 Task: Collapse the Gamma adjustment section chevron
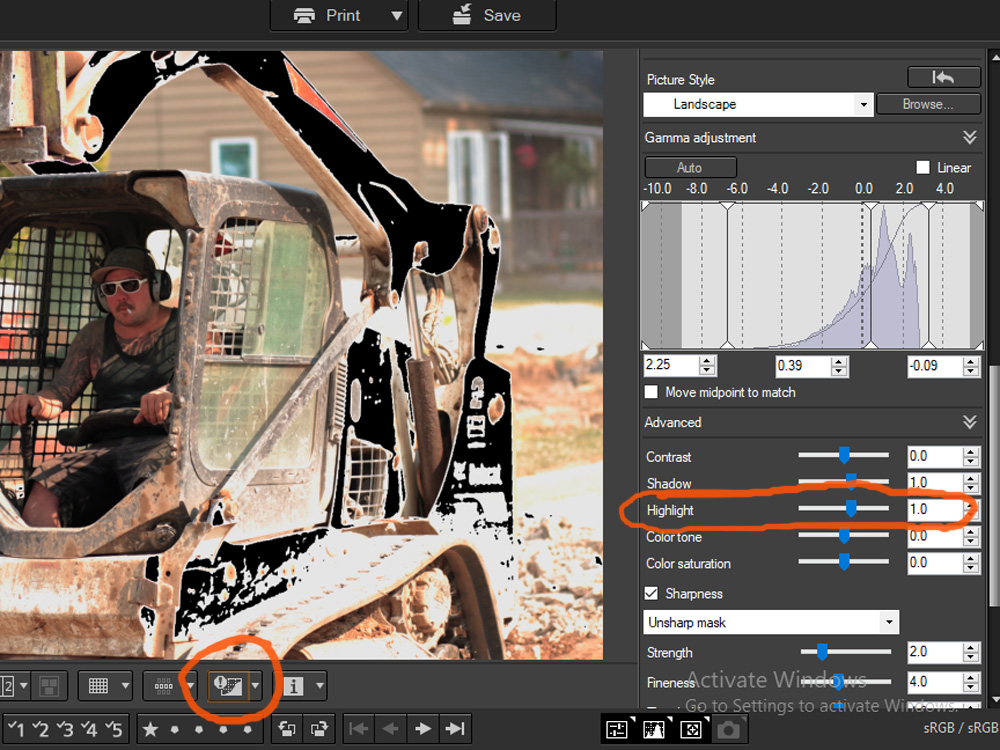tap(969, 137)
